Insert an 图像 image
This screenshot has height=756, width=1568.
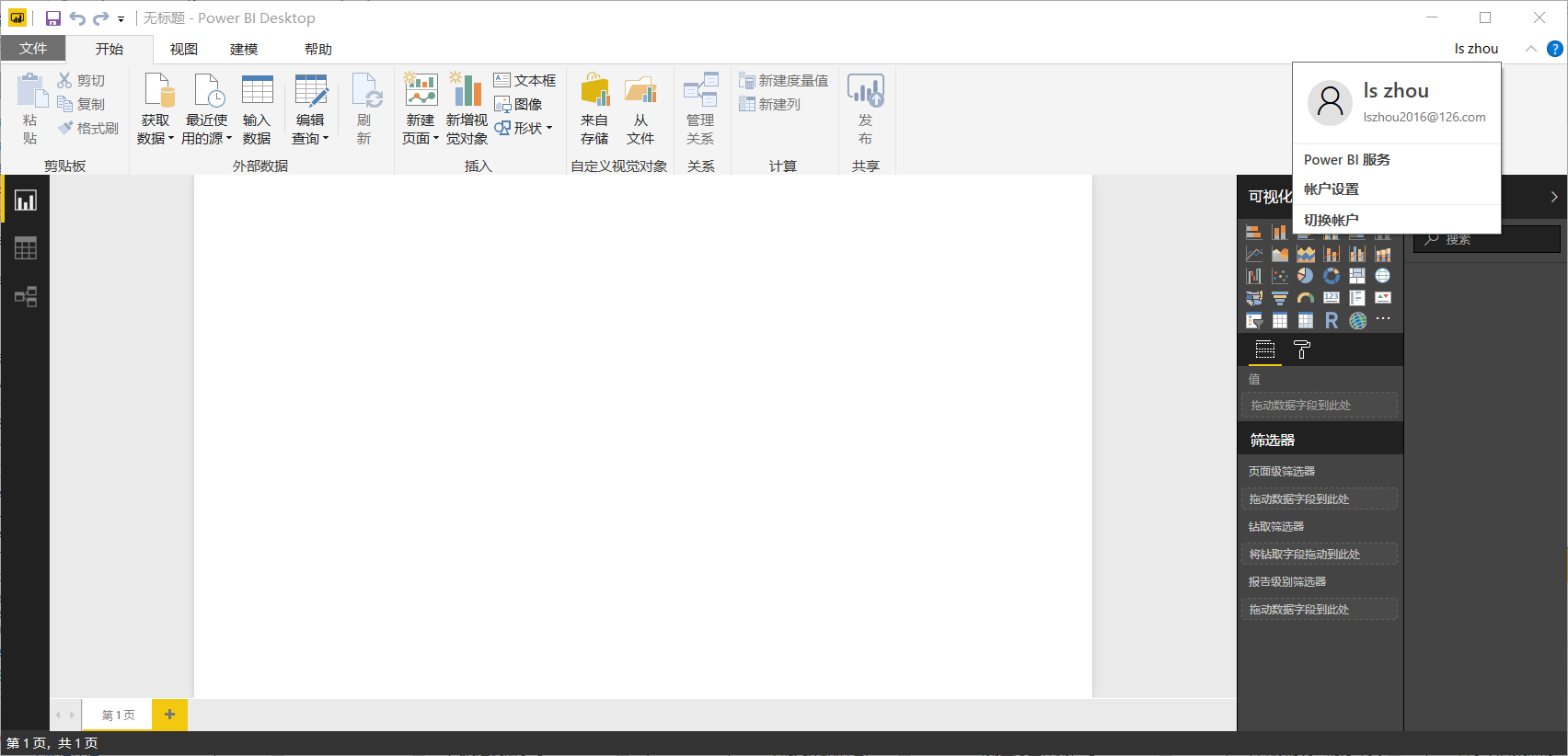click(x=518, y=104)
